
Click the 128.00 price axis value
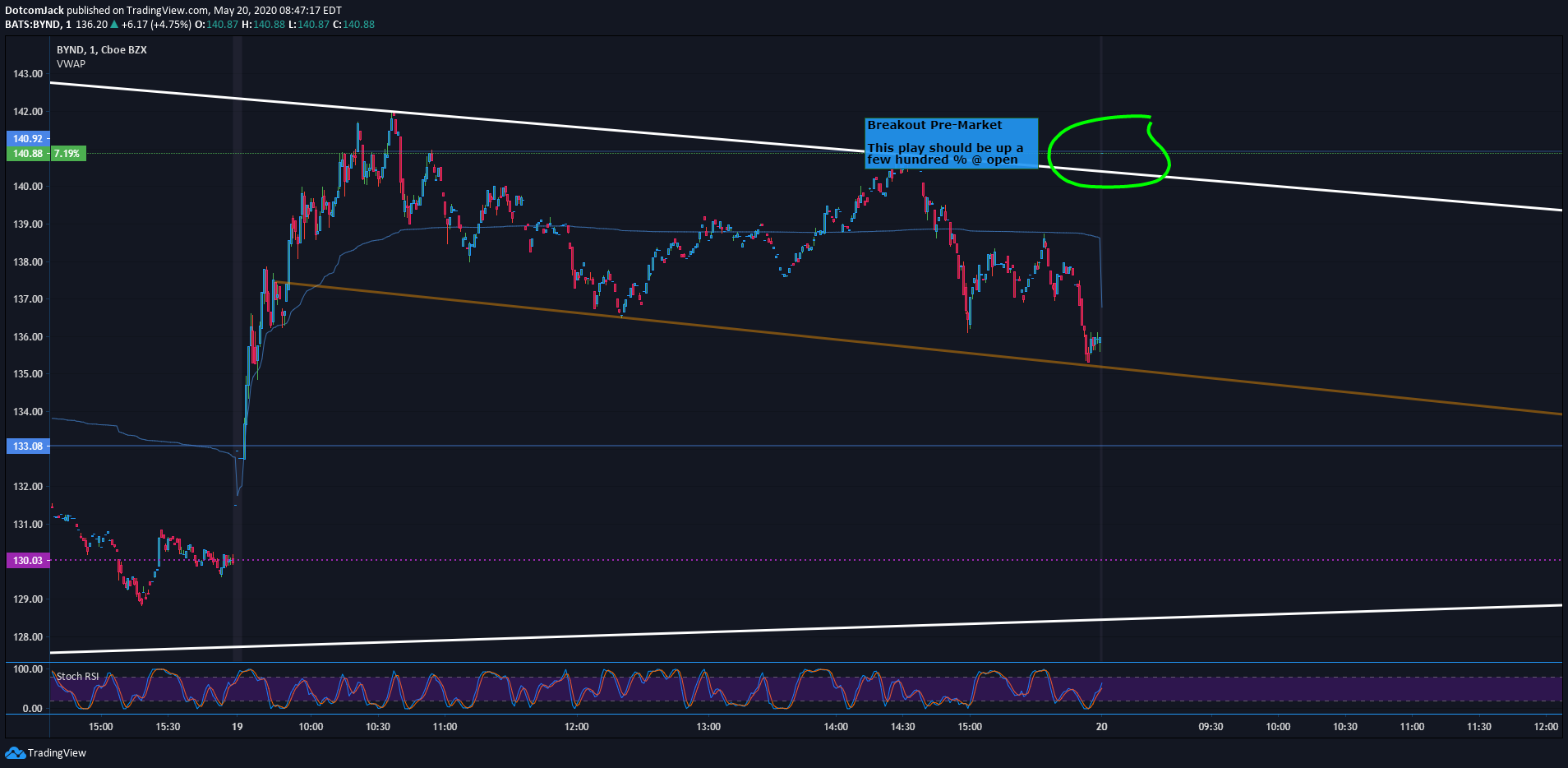tap(28, 637)
